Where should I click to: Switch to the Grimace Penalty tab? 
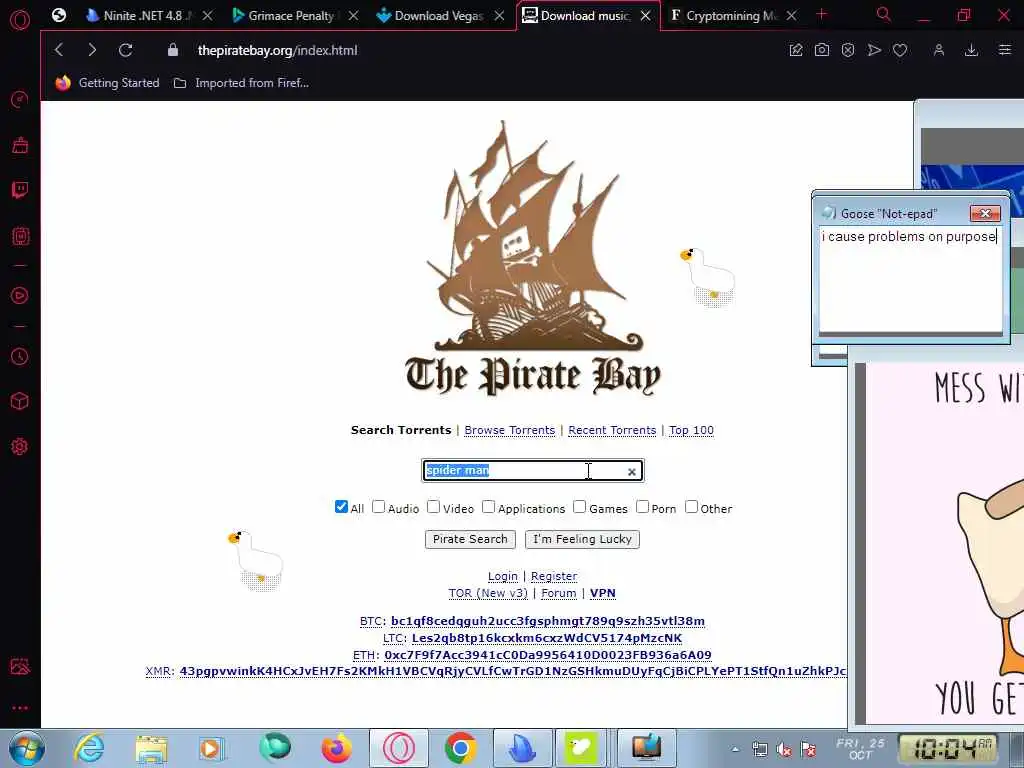pyautogui.click(x=291, y=16)
